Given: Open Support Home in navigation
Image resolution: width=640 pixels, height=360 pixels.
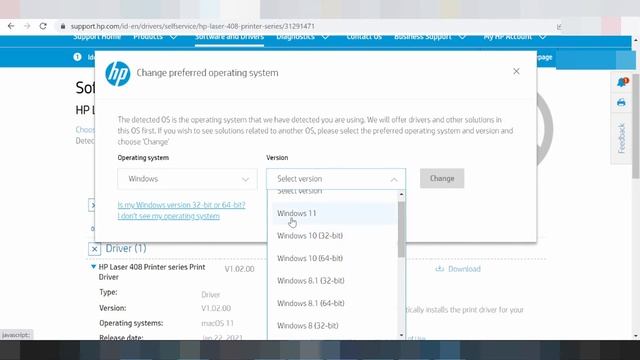Looking at the screenshot, I should click(x=97, y=37).
